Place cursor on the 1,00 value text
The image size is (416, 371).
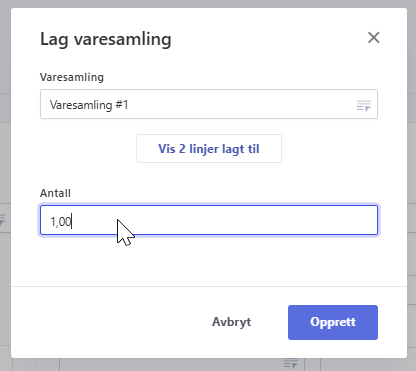click(61, 221)
